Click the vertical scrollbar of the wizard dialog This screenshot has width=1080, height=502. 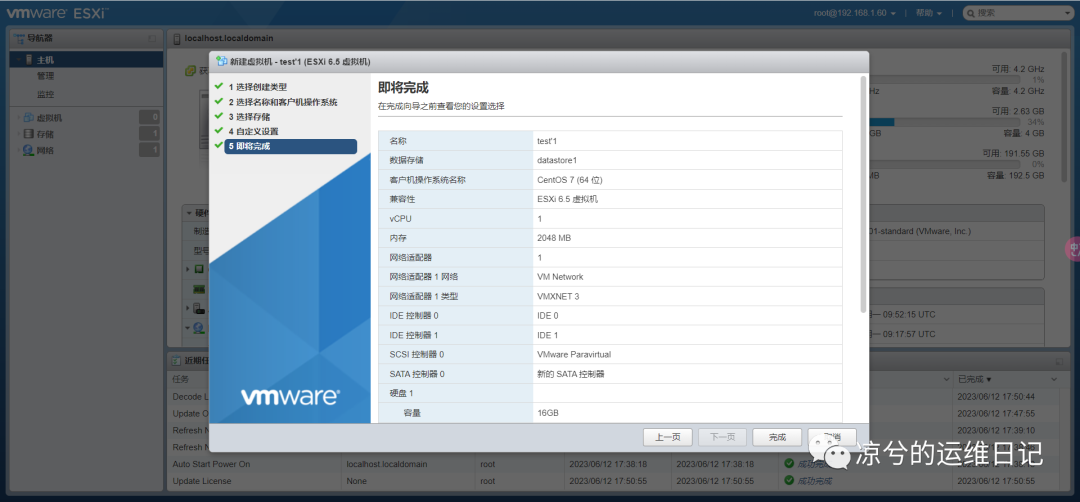pyautogui.click(x=863, y=194)
